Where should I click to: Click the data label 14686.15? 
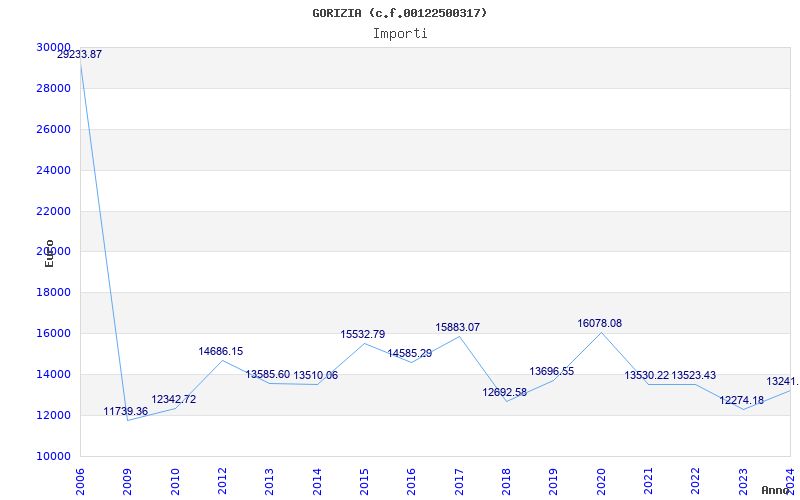(x=221, y=351)
